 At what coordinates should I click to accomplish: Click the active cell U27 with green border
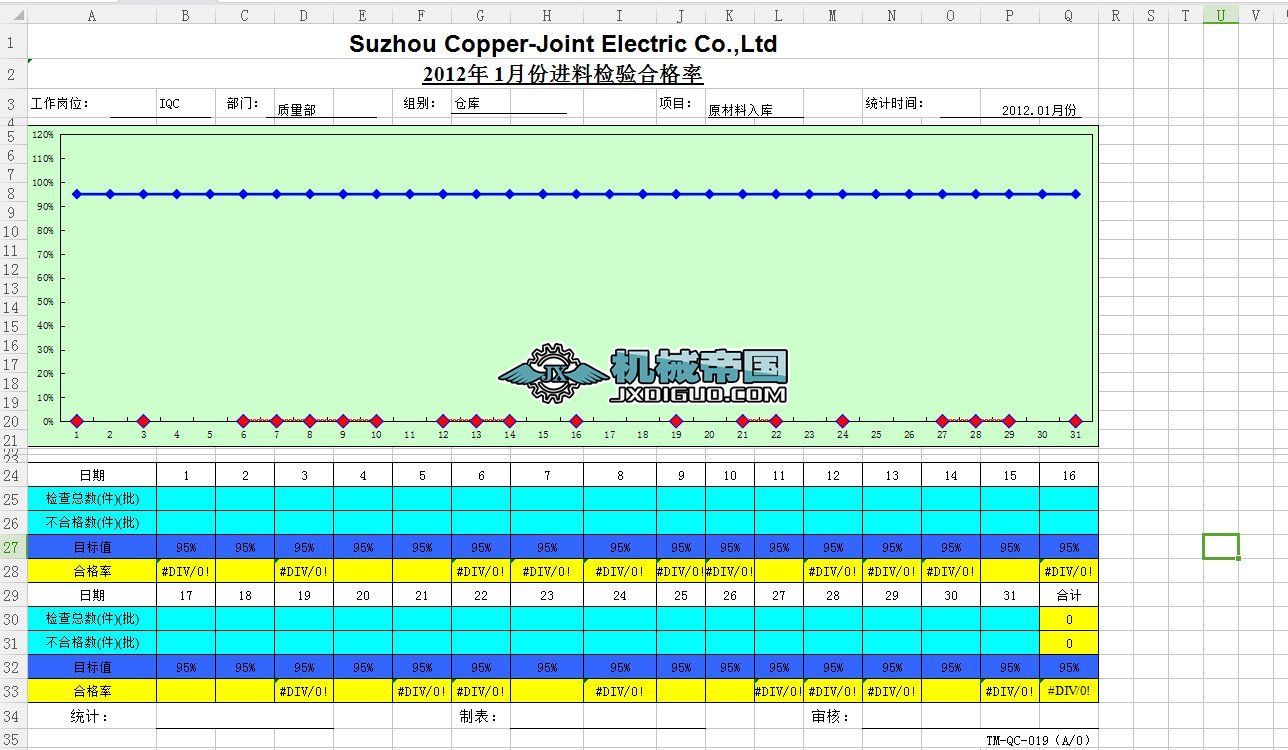(1221, 547)
